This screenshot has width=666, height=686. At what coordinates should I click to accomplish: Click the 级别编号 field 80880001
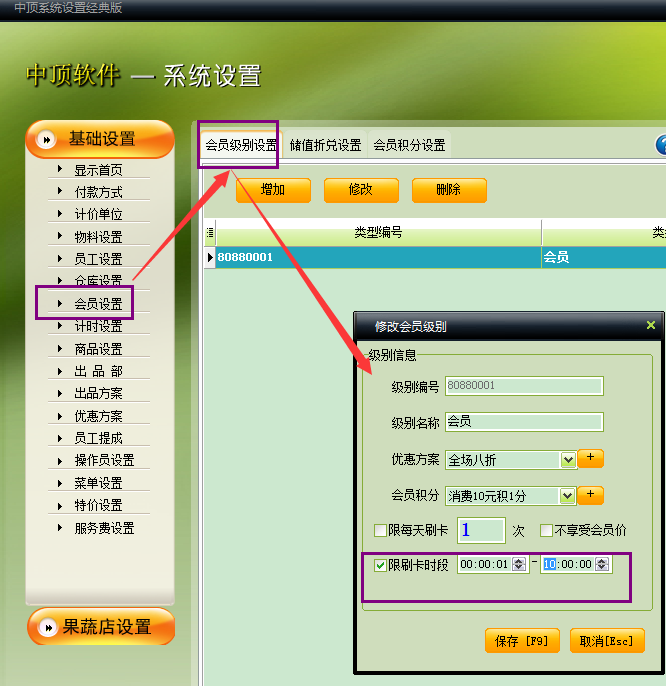click(x=524, y=385)
